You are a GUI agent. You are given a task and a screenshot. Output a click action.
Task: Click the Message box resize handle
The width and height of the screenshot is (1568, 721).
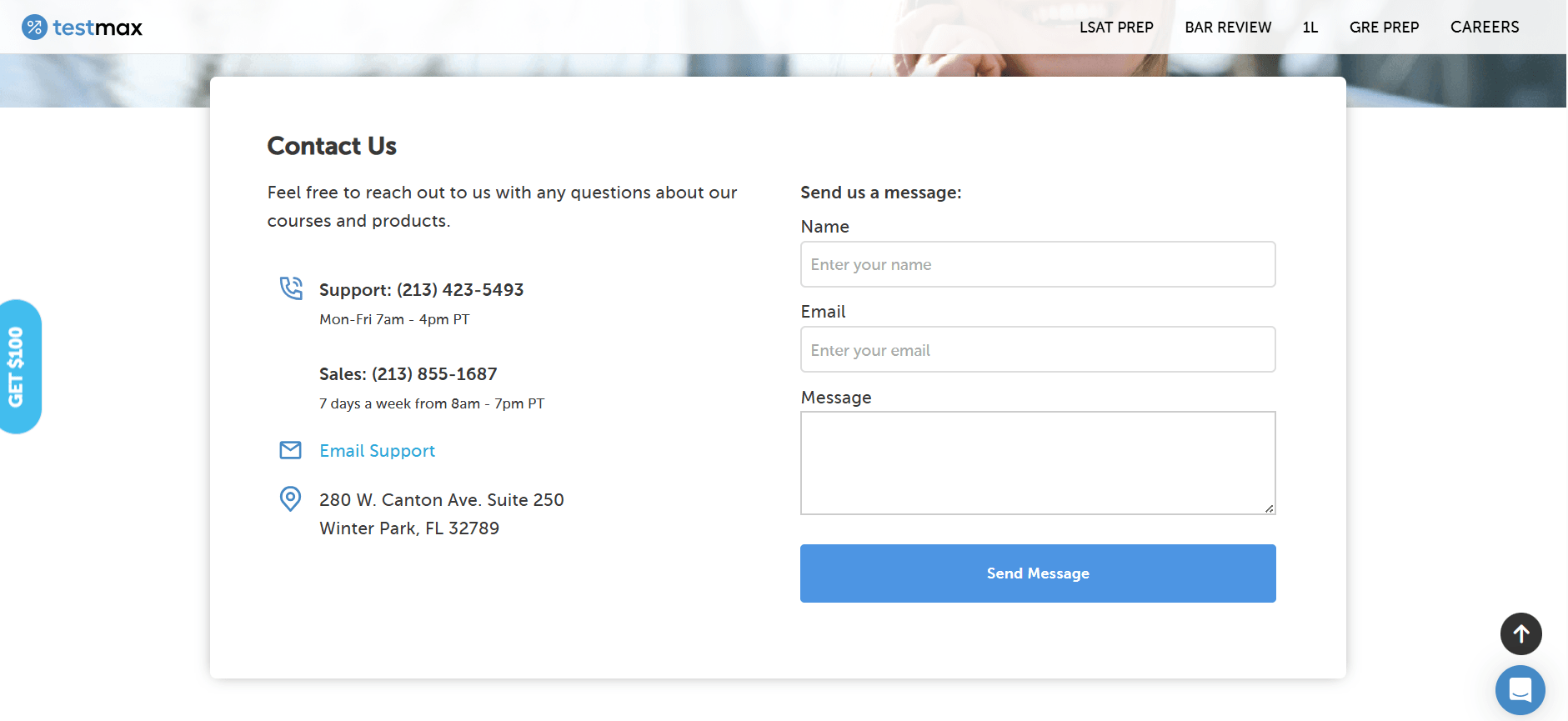pos(1269,508)
